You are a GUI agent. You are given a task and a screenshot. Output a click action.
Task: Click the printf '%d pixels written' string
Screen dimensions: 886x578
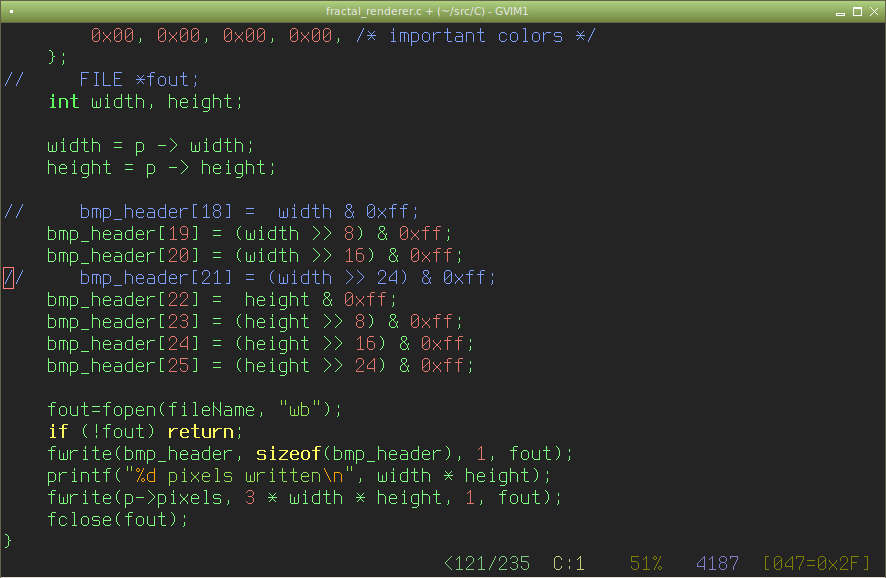click(x=239, y=476)
